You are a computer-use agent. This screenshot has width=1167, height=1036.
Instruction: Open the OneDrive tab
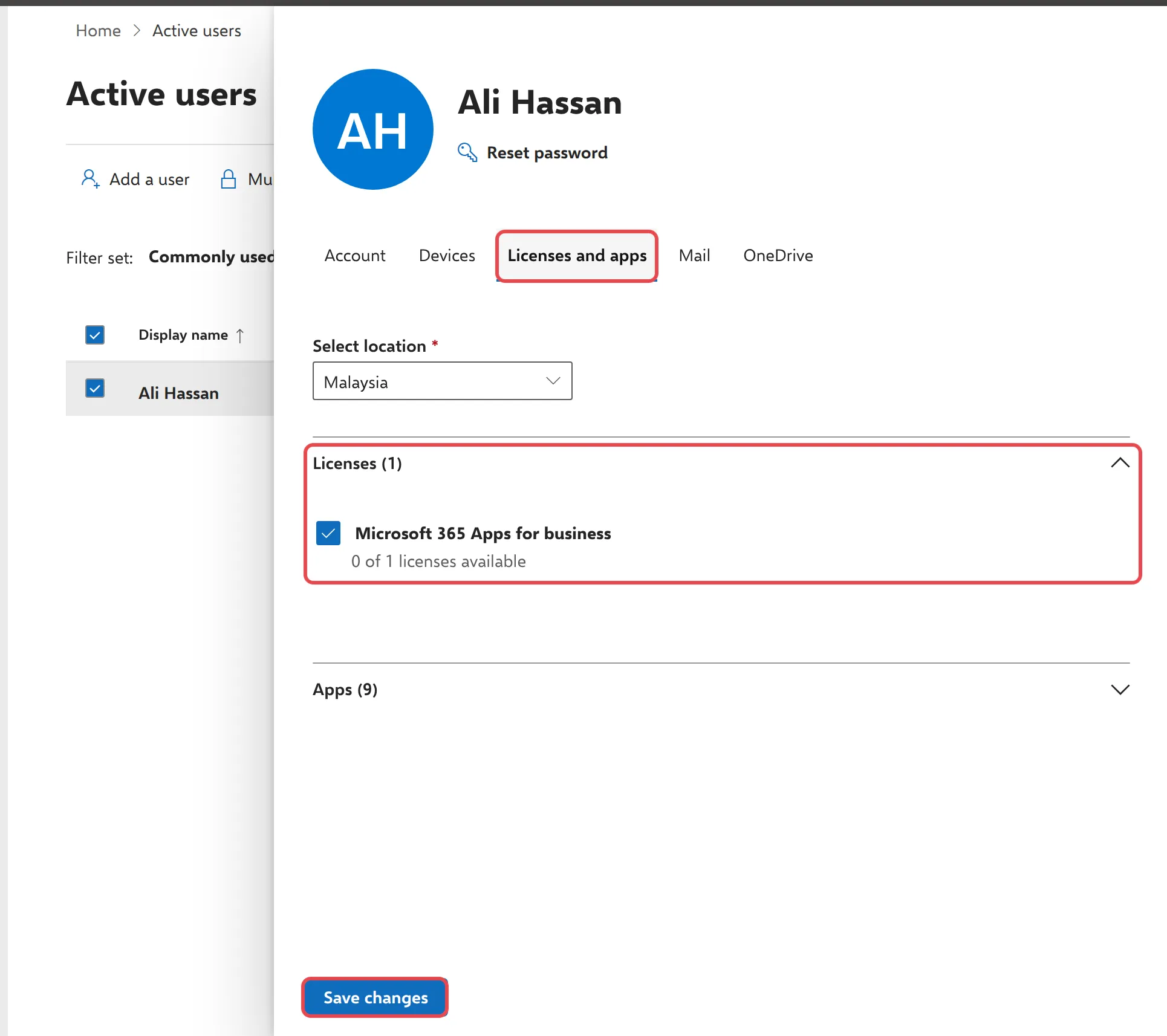click(x=778, y=256)
